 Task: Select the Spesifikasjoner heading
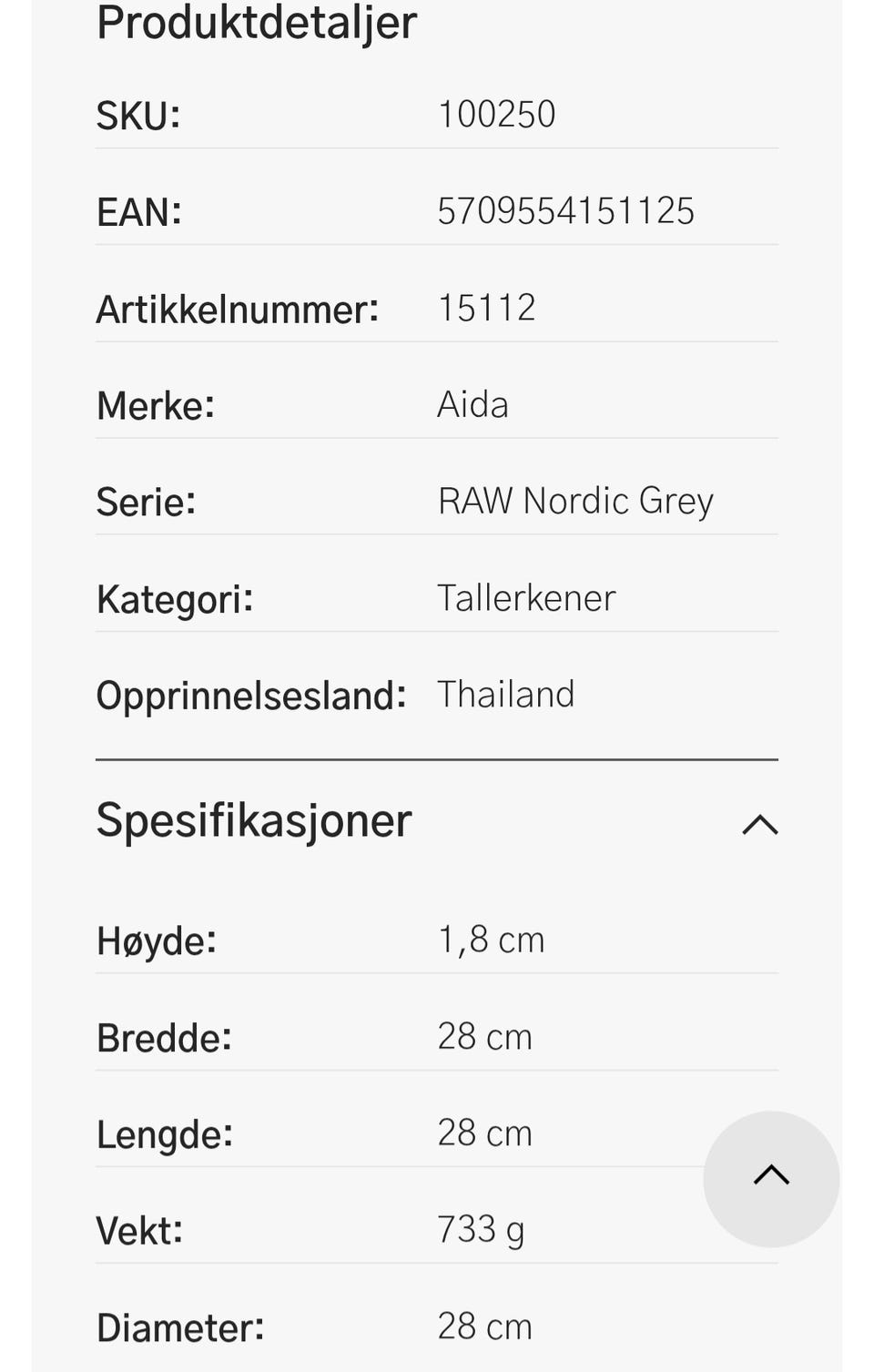pos(254,820)
